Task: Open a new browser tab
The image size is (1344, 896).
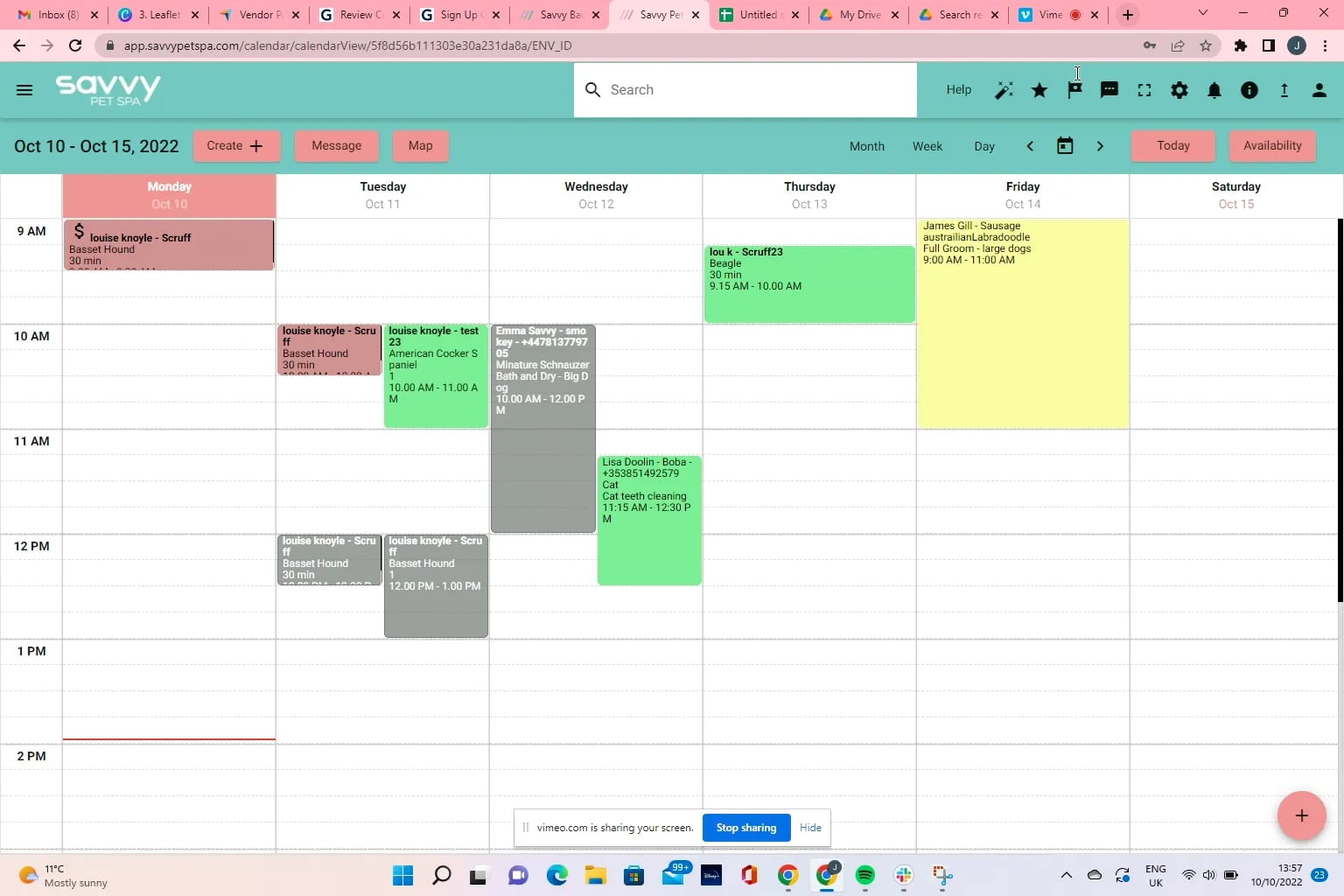Action: [1128, 15]
